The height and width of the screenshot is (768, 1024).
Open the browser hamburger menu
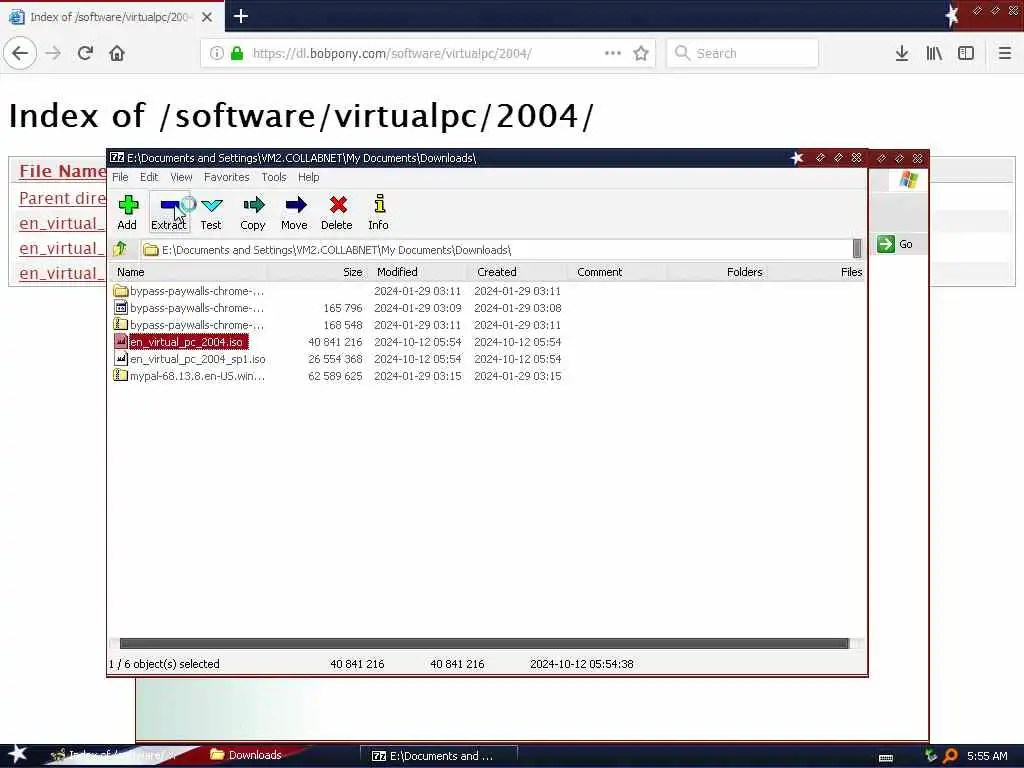(1005, 53)
